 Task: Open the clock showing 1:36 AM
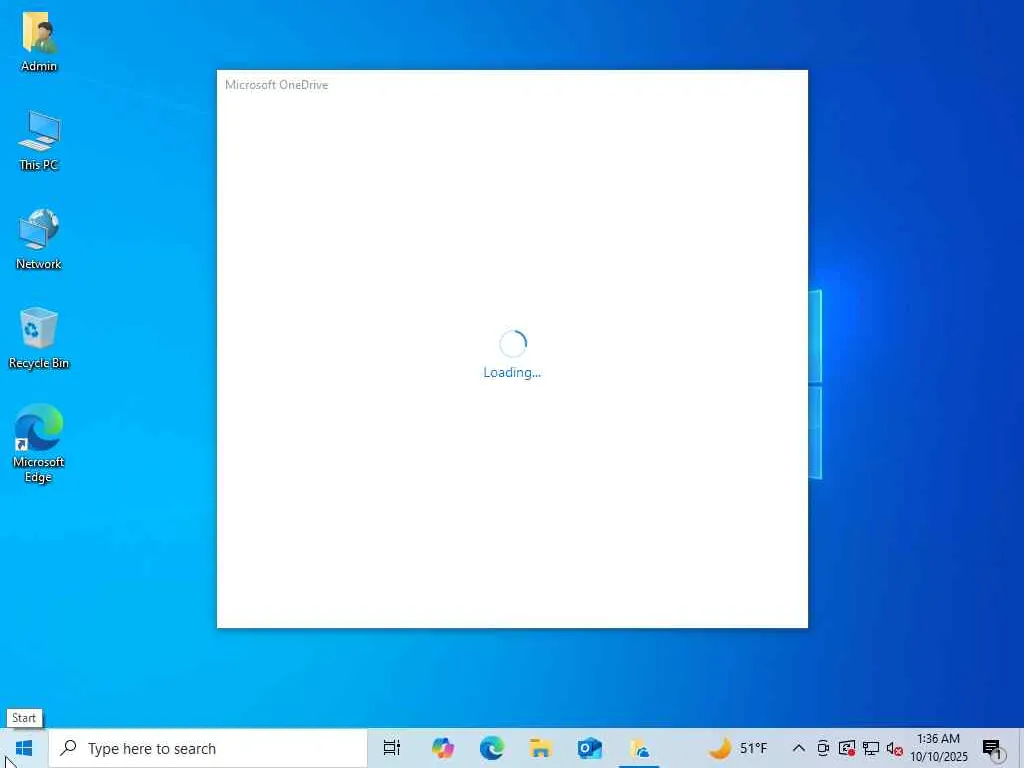[x=938, y=748]
